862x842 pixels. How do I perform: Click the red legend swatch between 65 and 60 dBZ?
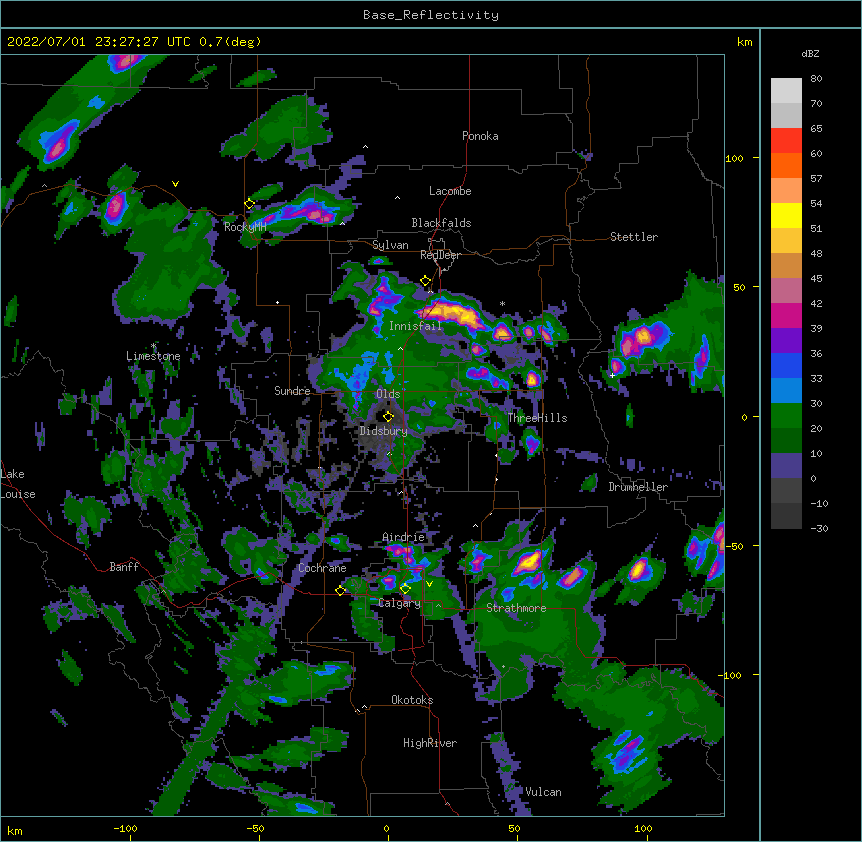click(x=786, y=141)
